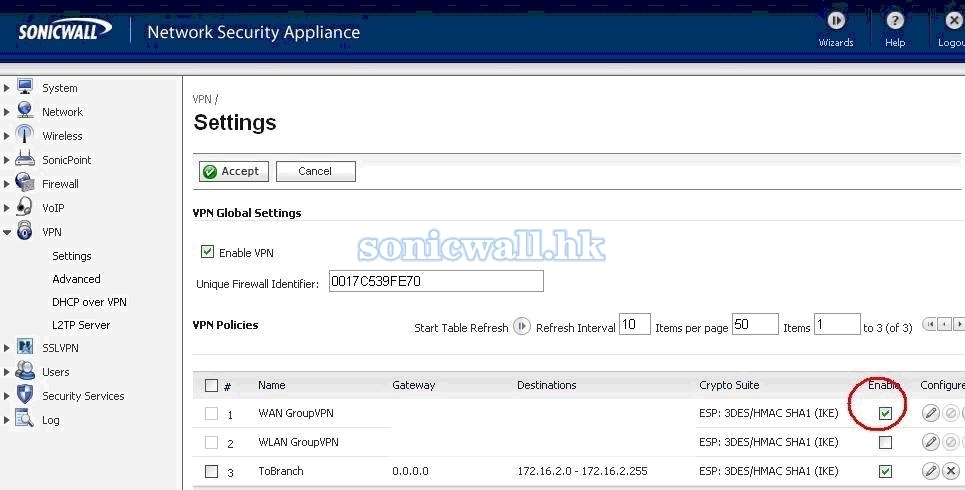Click the Security Services shield icon
The height and width of the screenshot is (490, 965).
(x=25, y=395)
